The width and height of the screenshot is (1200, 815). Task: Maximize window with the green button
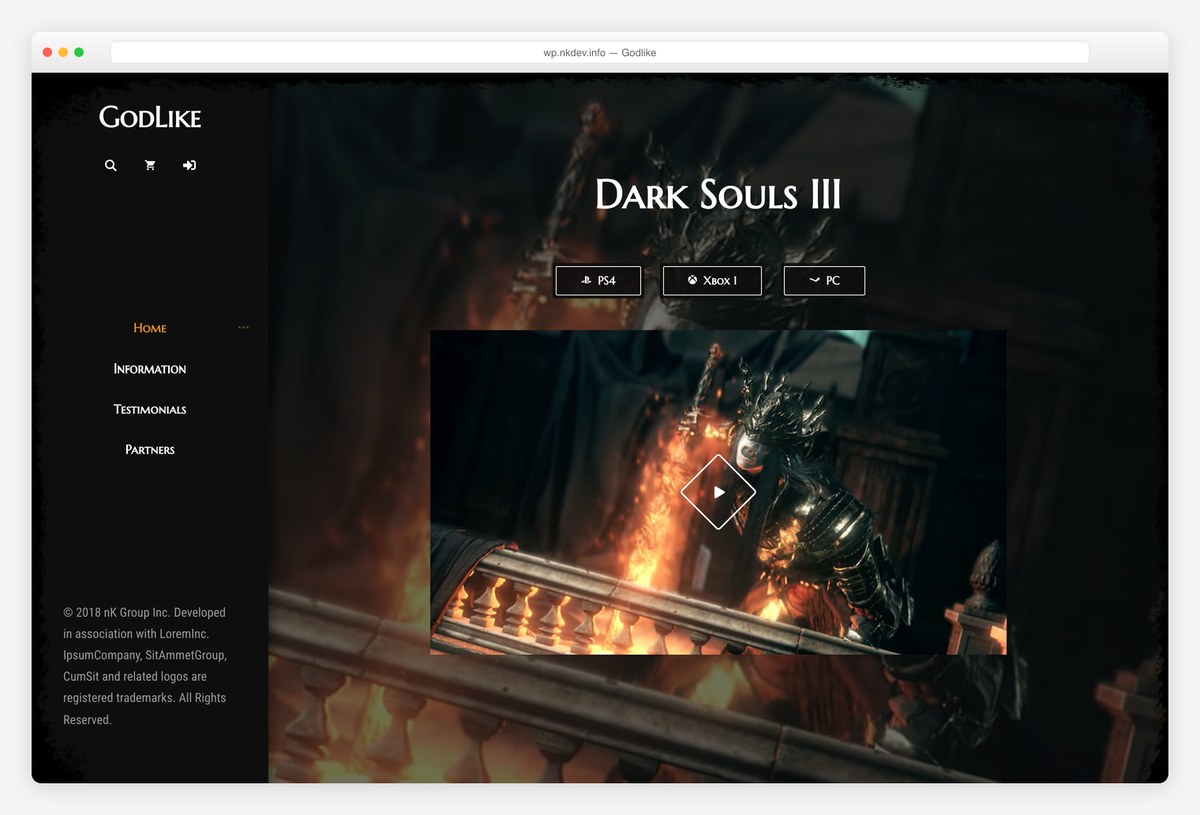click(79, 52)
